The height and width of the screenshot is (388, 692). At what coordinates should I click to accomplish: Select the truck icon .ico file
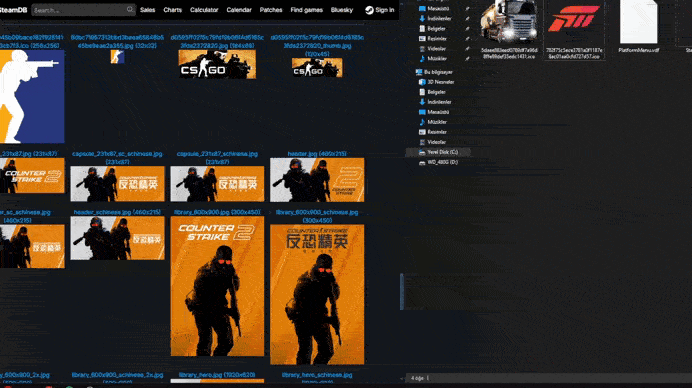click(509, 30)
